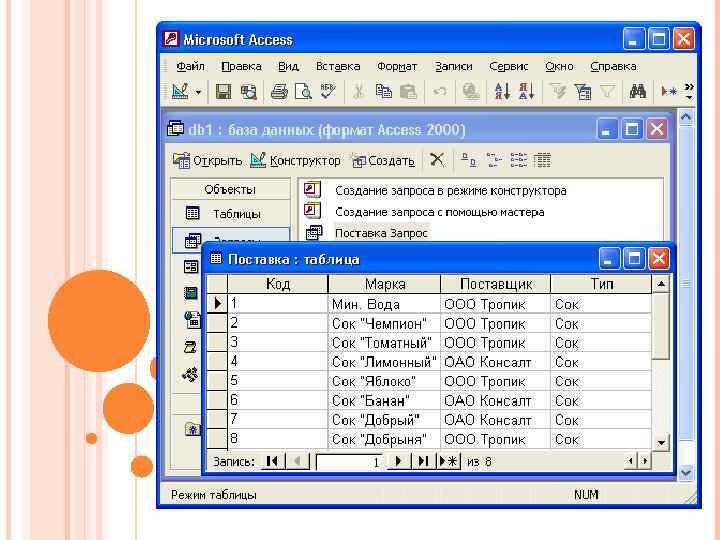Click the table's vertical scrollbar up arrow

pyautogui.click(x=661, y=284)
